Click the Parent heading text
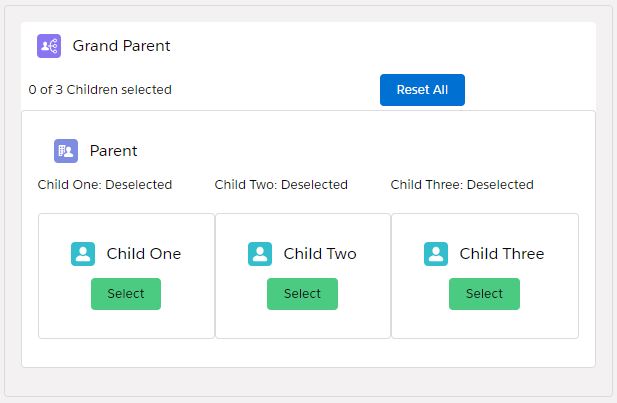The height and width of the screenshot is (403, 617). (x=114, y=151)
